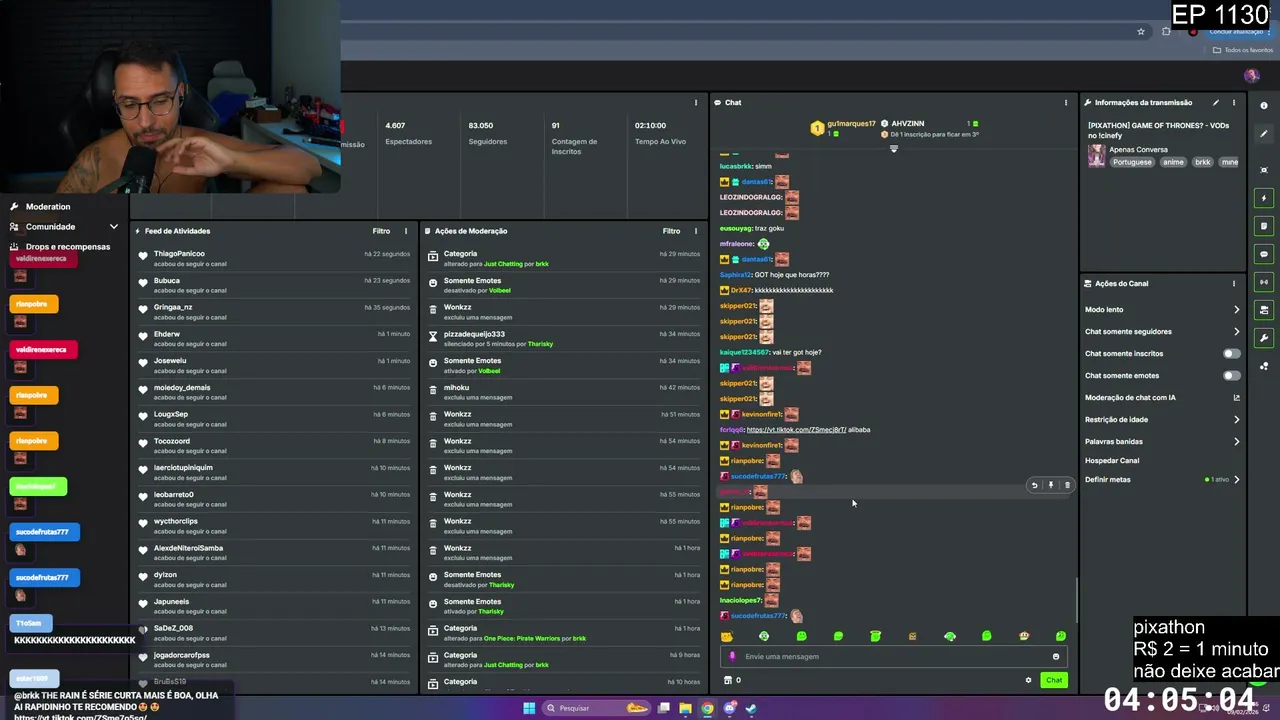Open Drops e recompensas in sidebar
1280x720 pixels.
point(68,247)
